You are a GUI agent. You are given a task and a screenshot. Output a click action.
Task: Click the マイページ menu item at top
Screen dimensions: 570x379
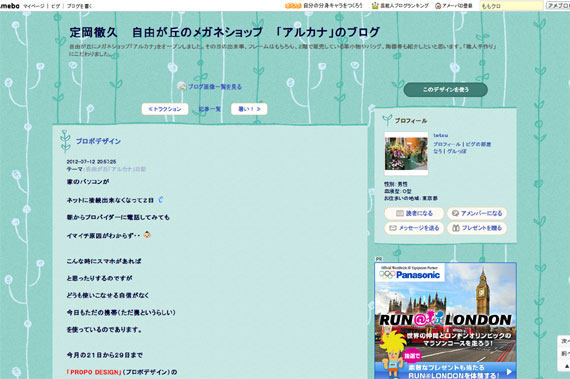34,6
